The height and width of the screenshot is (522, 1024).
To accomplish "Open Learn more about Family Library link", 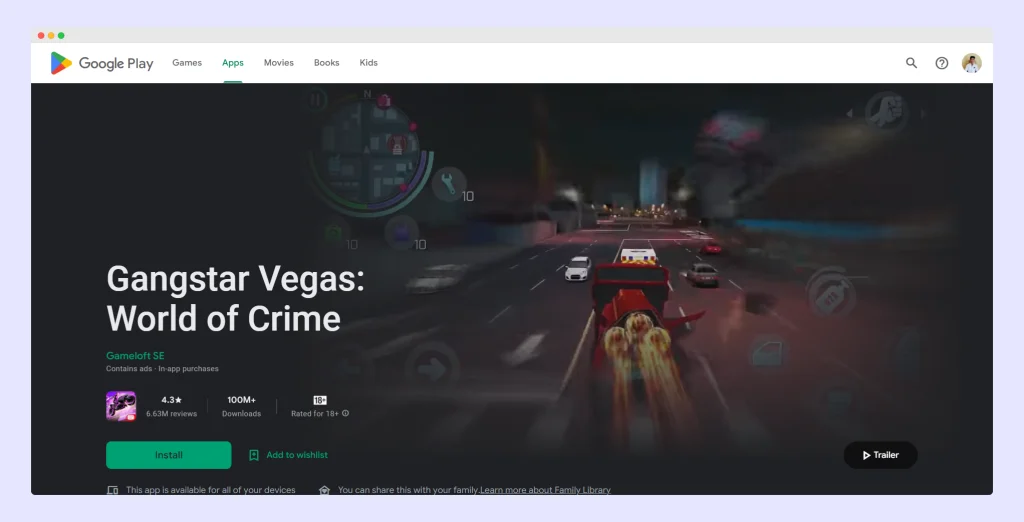I will point(545,490).
